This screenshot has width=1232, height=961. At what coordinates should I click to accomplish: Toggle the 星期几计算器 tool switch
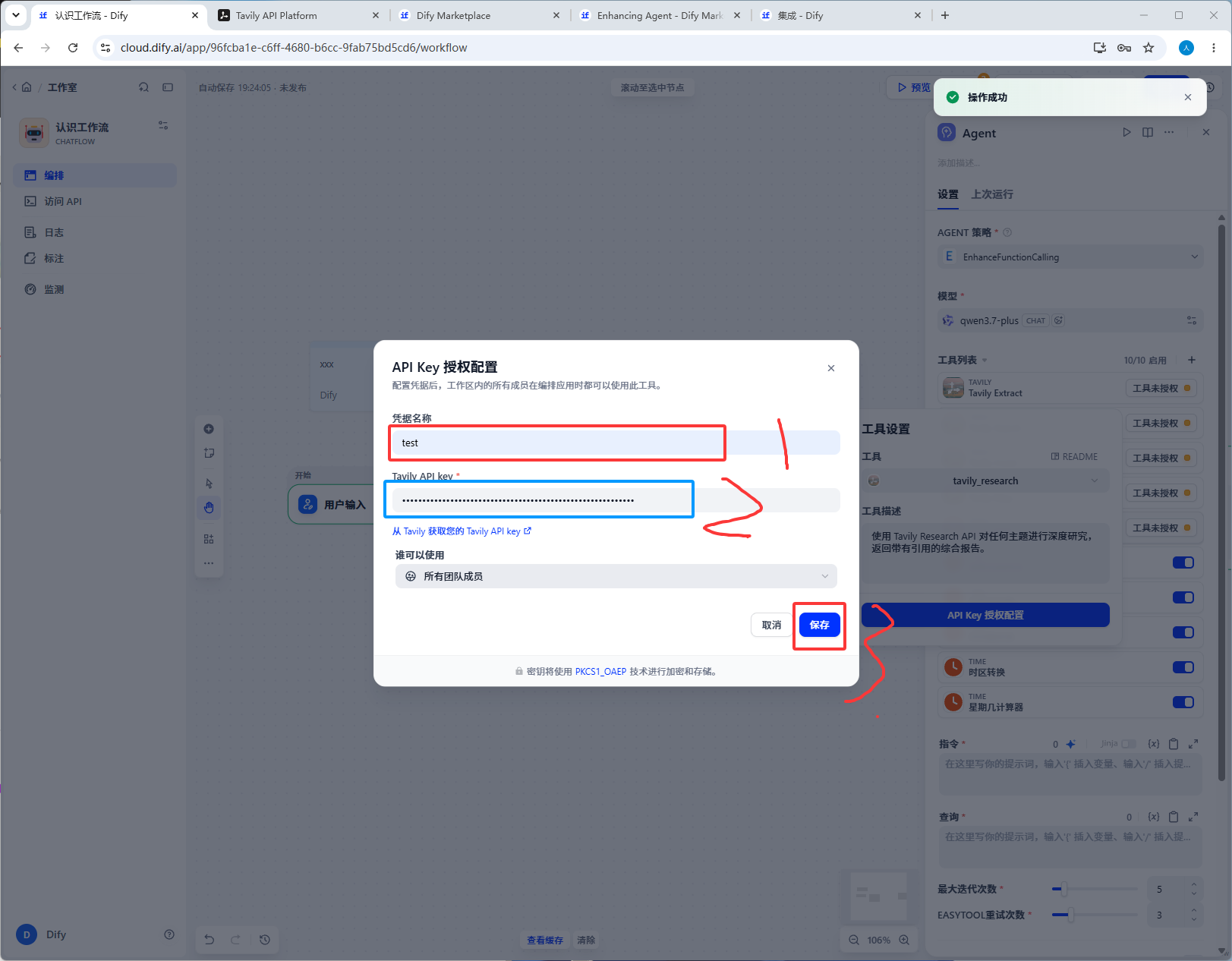tap(1183, 702)
